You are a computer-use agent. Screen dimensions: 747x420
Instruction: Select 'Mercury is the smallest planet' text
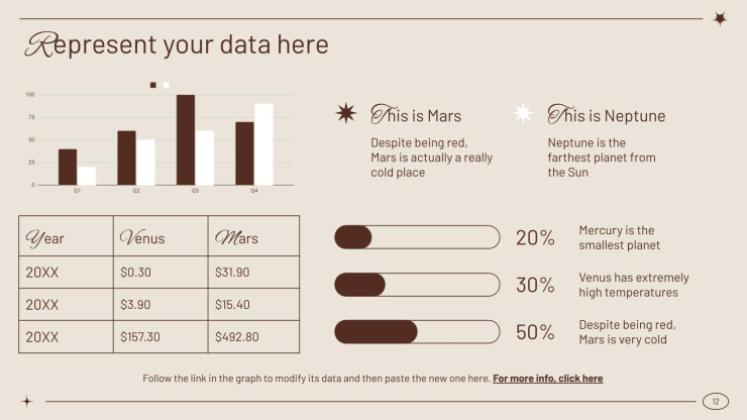pos(619,238)
